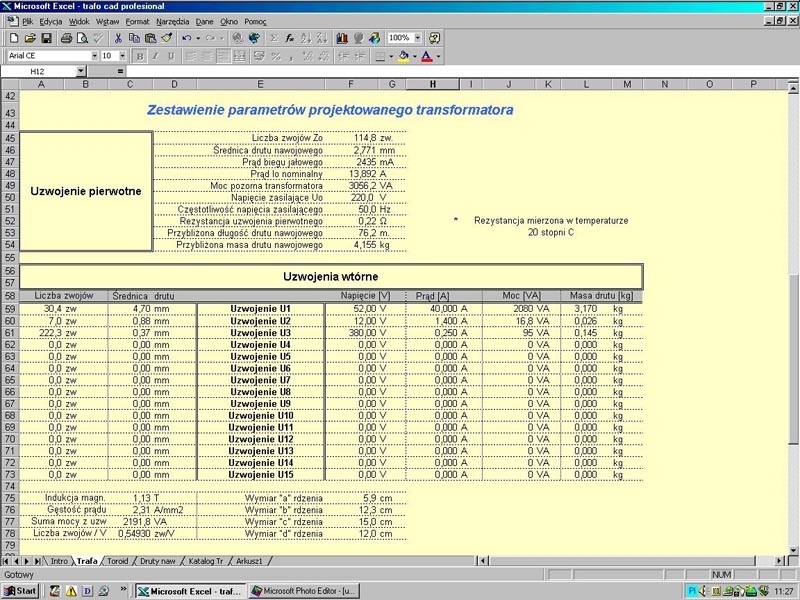Toggle Bold formatting button
The height and width of the screenshot is (600, 800).
point(140,56)
